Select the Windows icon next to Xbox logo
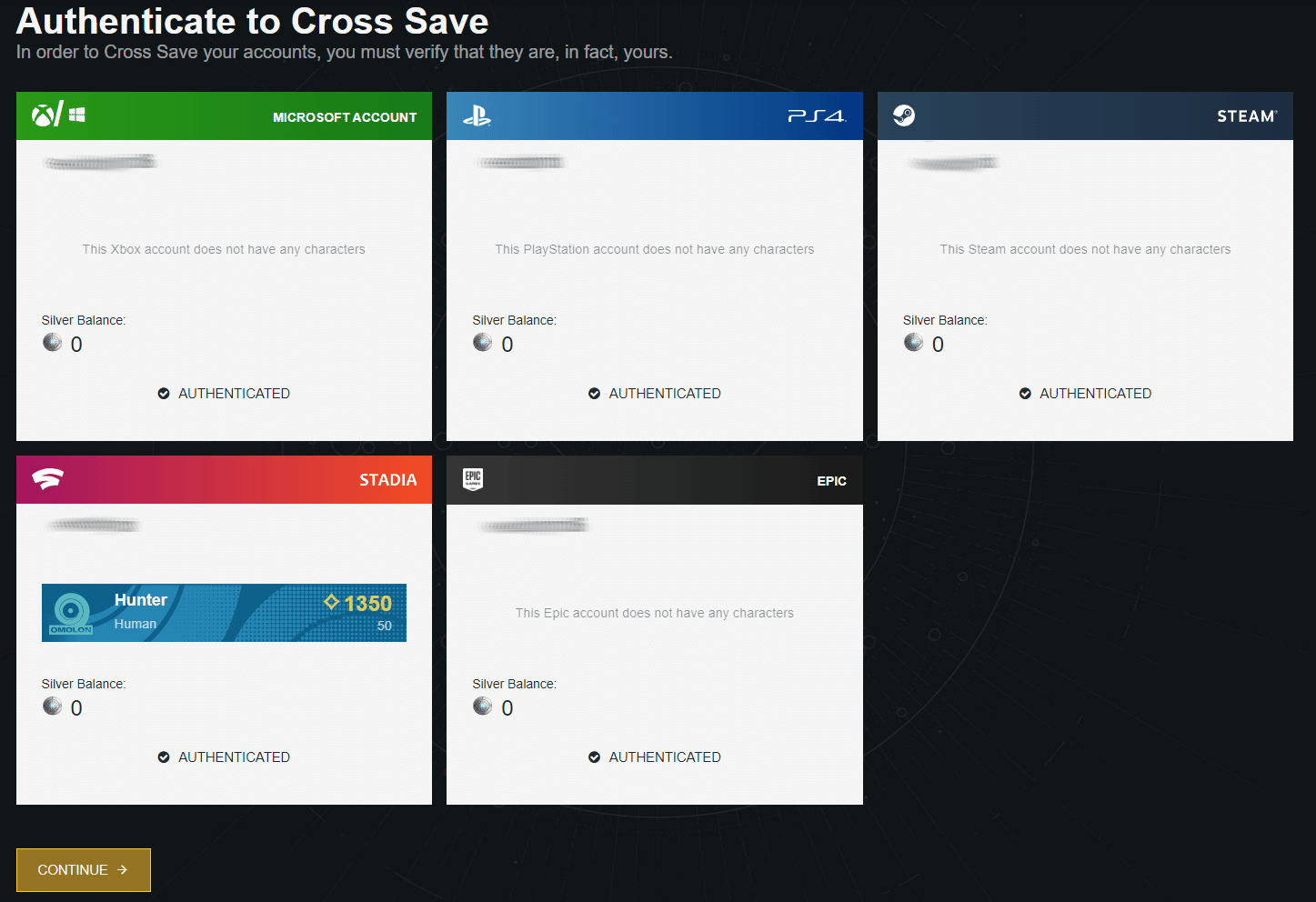The image size is (1316, 902). (76, 114)
